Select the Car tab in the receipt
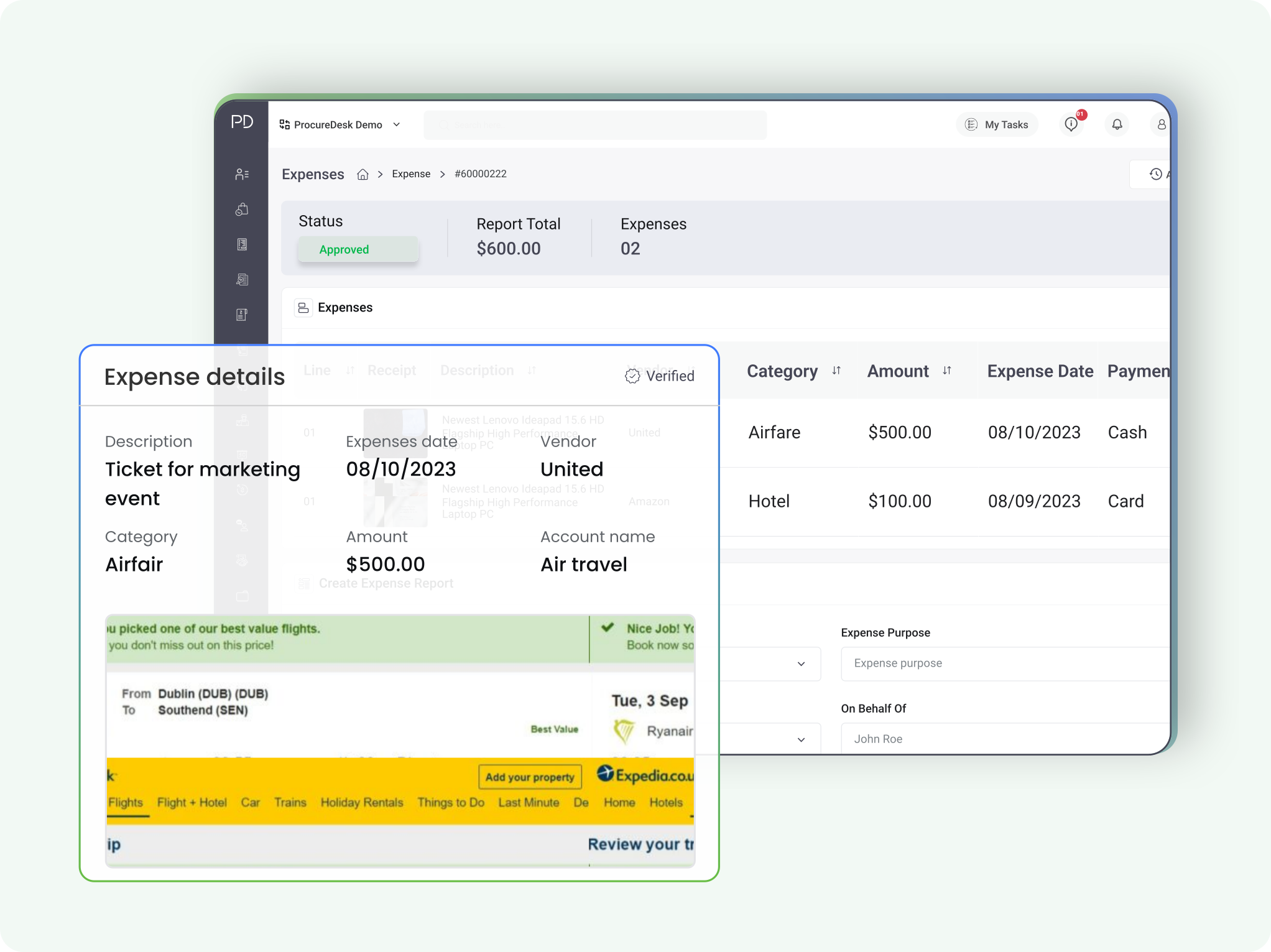1271x952 pixels. (250, 803)
